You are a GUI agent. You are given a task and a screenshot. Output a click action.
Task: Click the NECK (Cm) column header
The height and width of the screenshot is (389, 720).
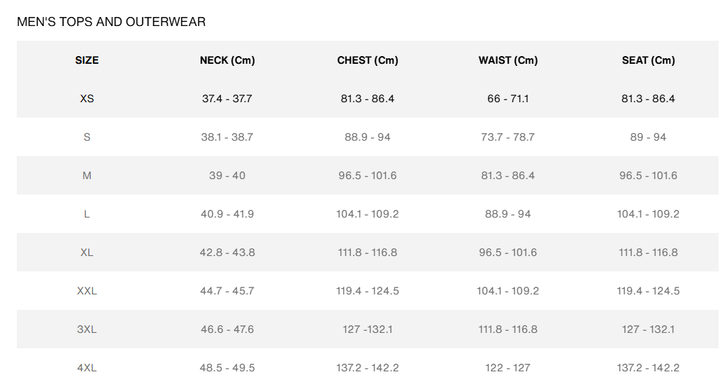tap(227, 60)
